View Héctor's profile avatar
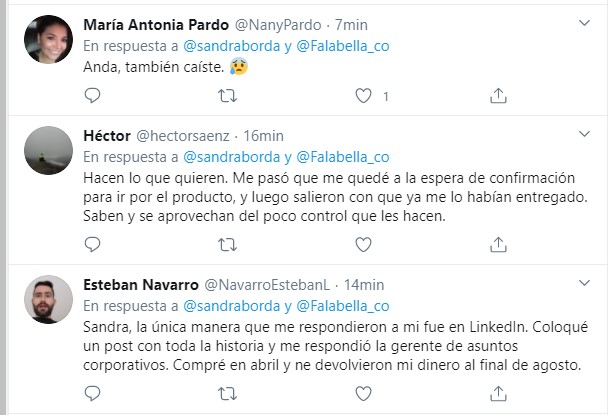 pyautogui.click(x=48, y=152)
